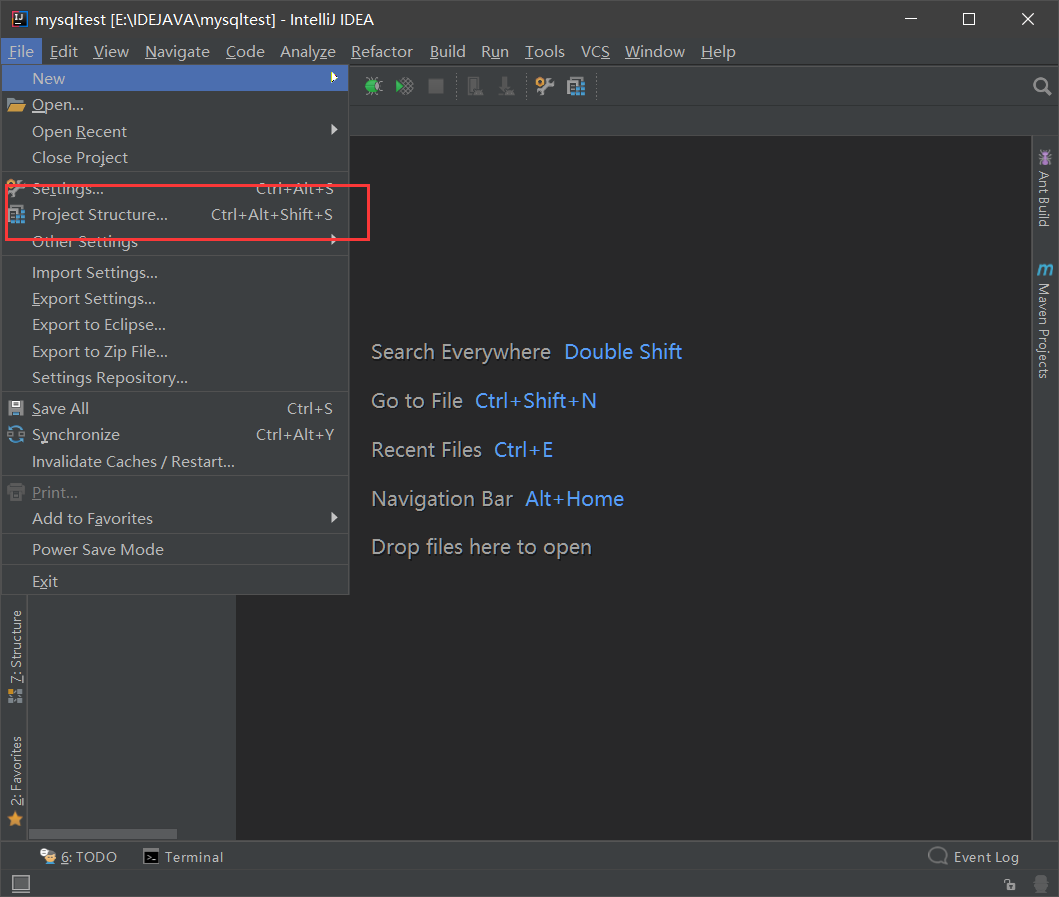Open the Refactor menu

tap(382, 51)
